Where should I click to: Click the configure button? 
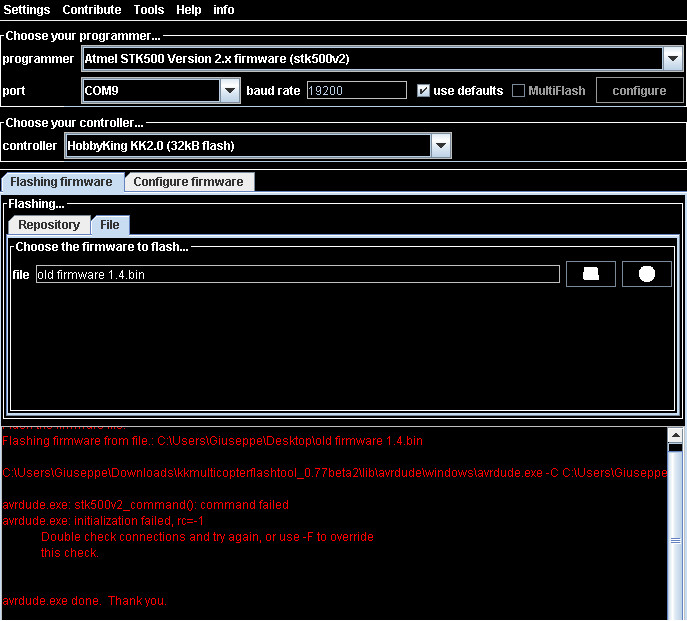point(639,91)
